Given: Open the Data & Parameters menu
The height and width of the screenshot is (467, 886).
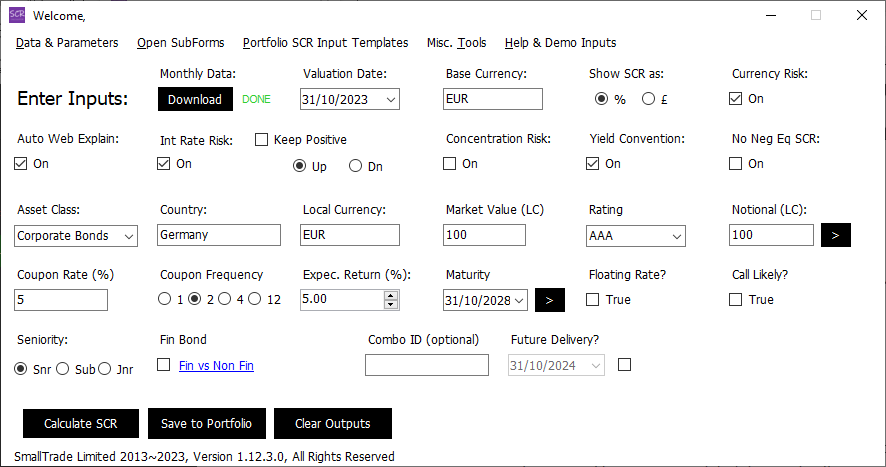Looking at the screenshot, I should [67, 43].
